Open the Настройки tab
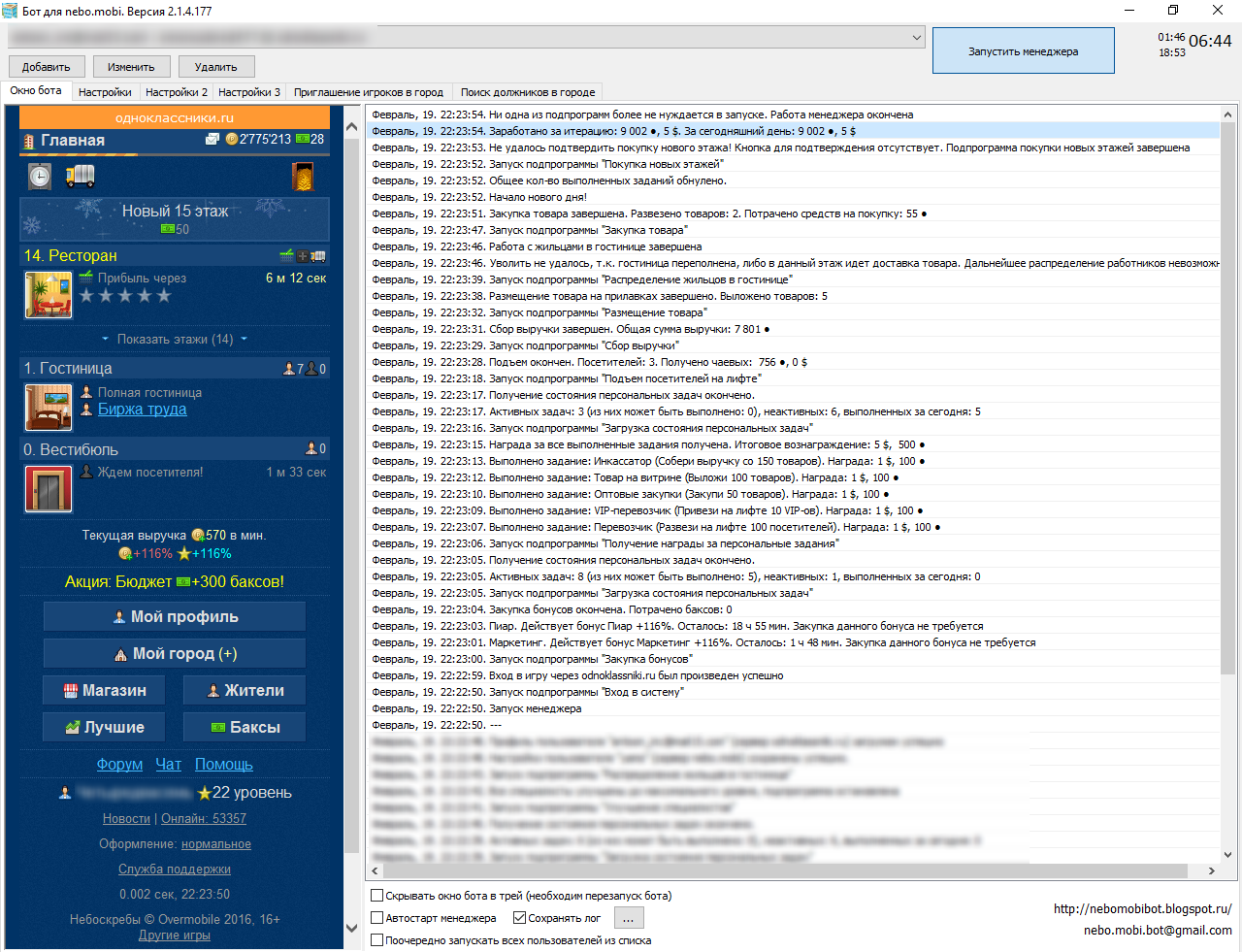The width and height of the screenshot is (1242, 952). click(x=105, y=92)
